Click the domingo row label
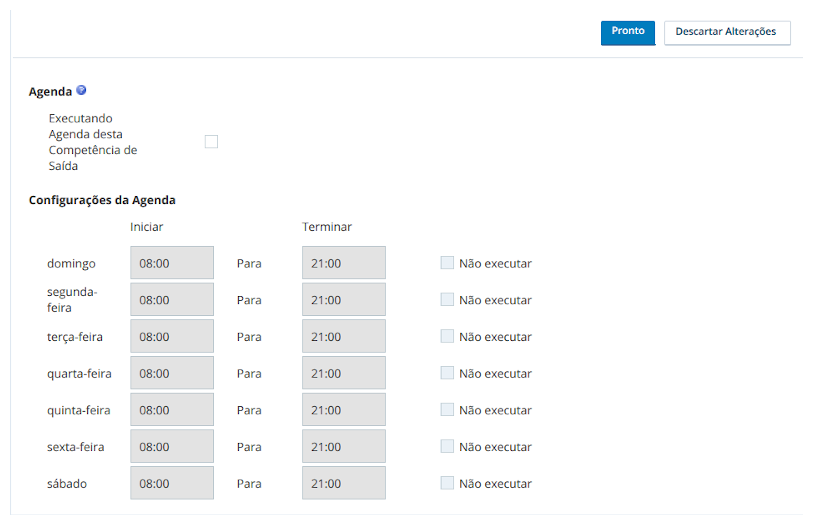Screen dimensions: 814x526 pyautogui.click(x=71, y=264)
